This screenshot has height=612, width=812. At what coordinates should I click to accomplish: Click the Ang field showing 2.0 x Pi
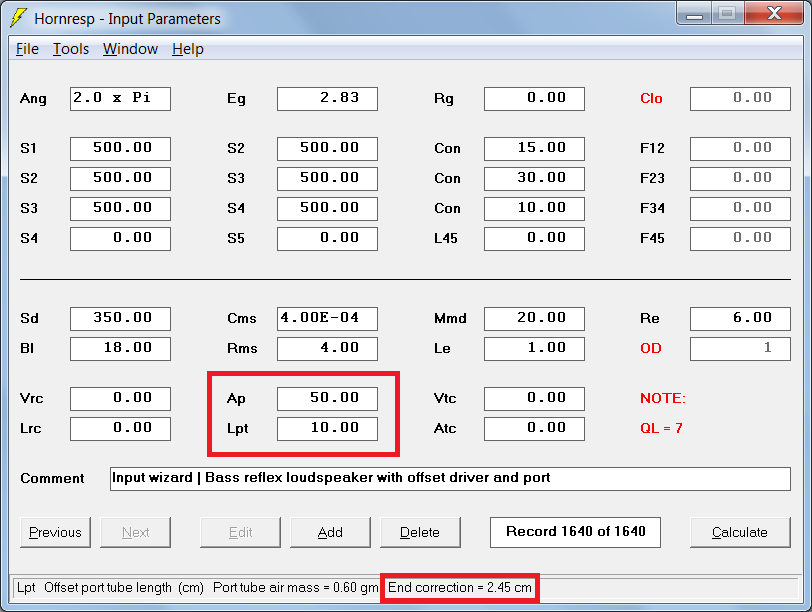[x=120, y=99]
